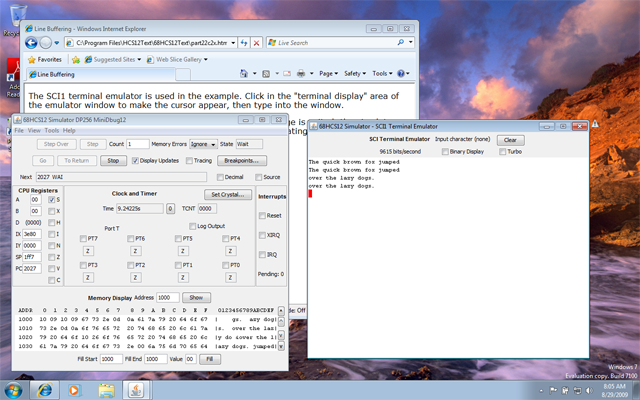
Task: Click the Memory Display Address field
Action: pos(167,298)
